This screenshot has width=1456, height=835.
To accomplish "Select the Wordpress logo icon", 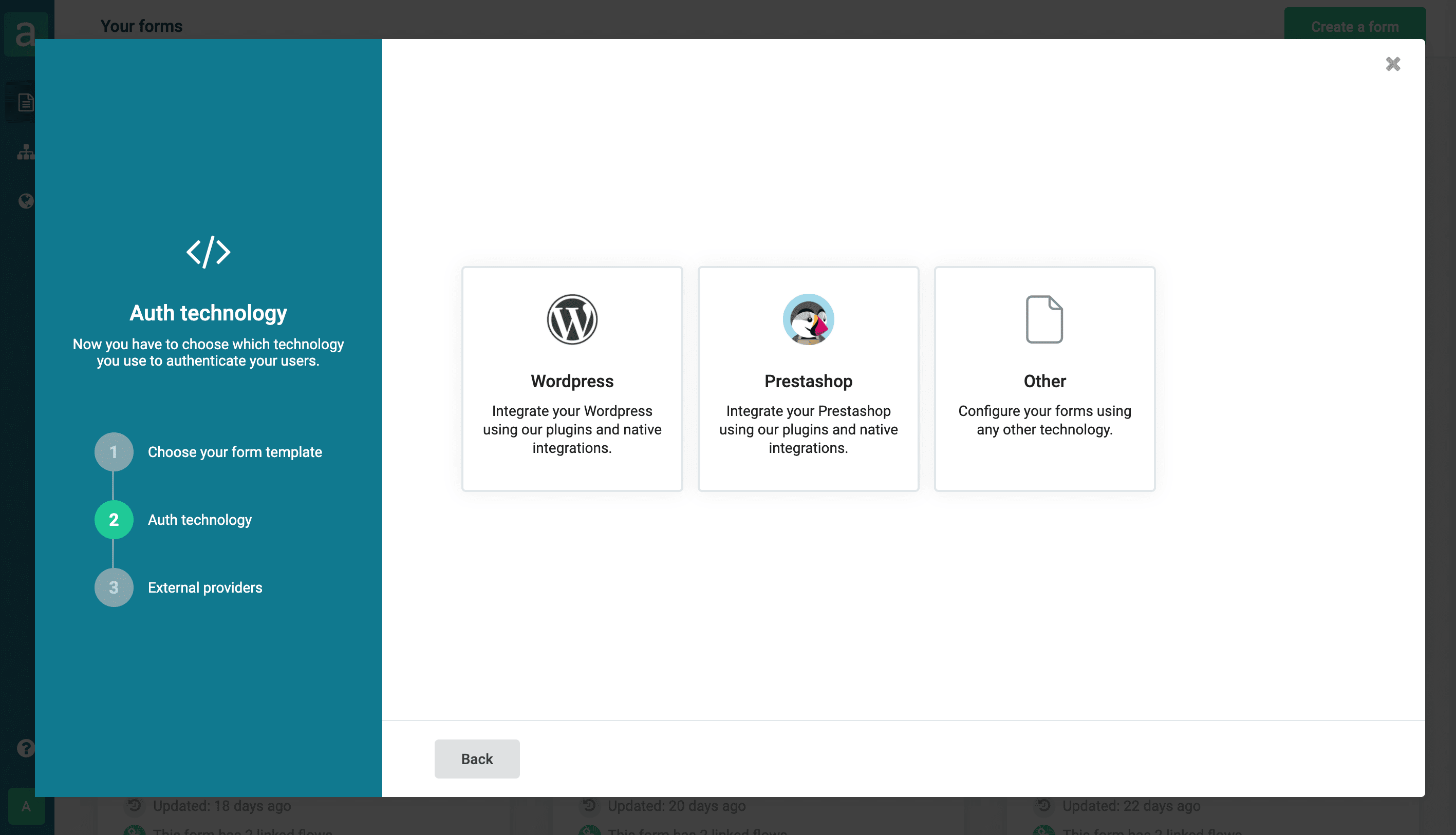I will pos(572,319).
